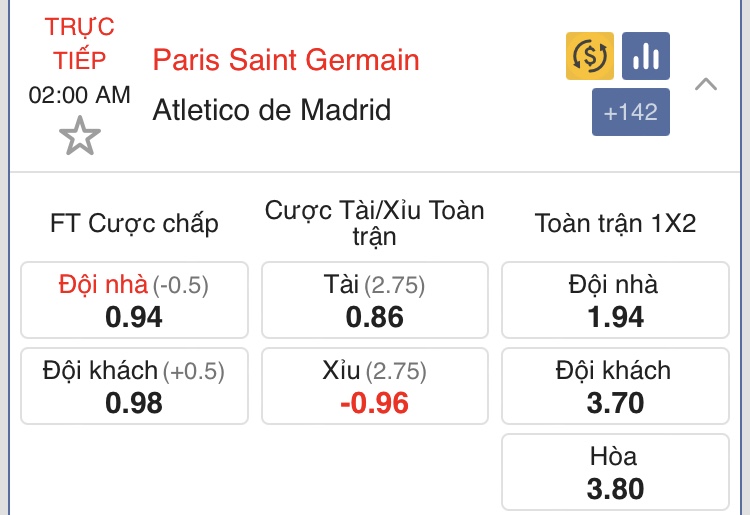Click the red -0.96 odds value
This screenshot has height=515, width=750.
pos(375,403)
